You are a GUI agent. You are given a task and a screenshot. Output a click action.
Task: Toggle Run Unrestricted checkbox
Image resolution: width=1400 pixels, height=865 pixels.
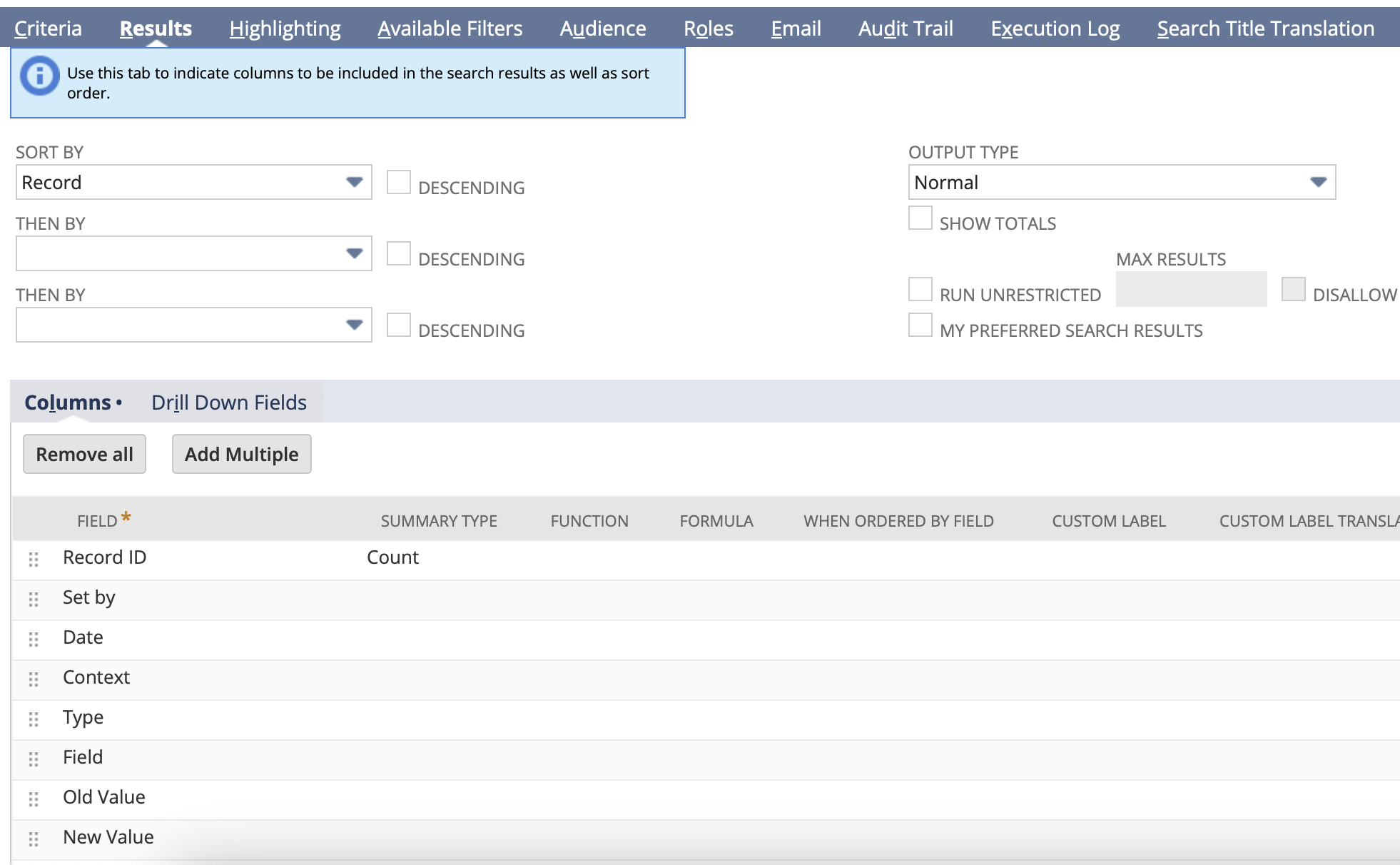920,290
